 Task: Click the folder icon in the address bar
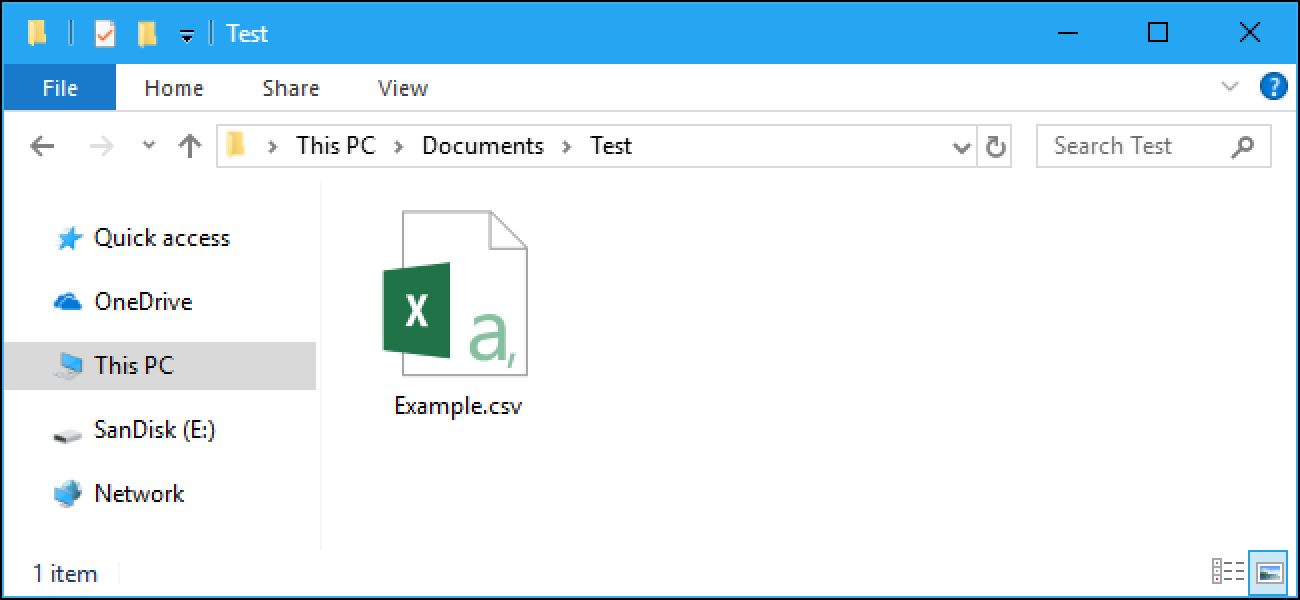click(236, 145)
